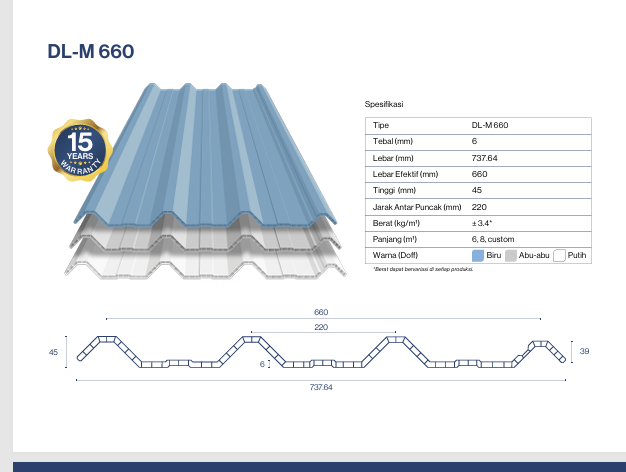Click the Berat (kg/m¹) label
The image size is (626, 472).
[396, 223]
